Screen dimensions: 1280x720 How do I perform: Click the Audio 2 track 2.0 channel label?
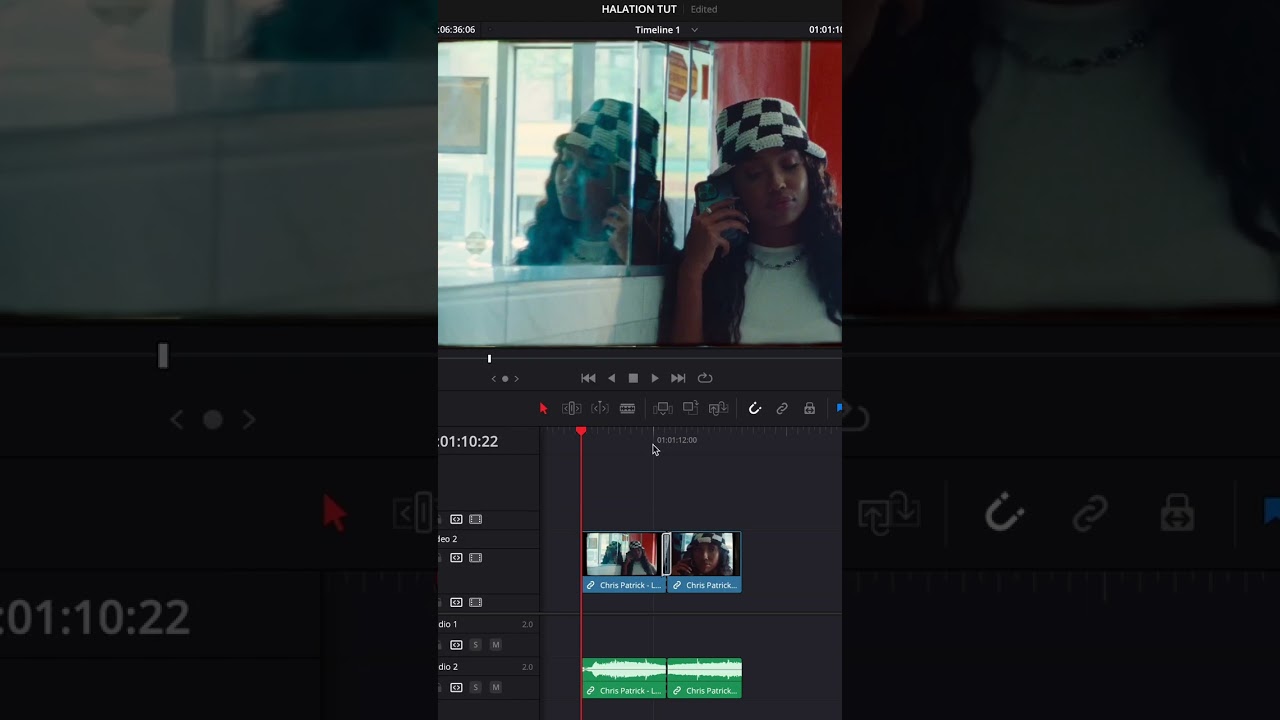pos(527,667)
